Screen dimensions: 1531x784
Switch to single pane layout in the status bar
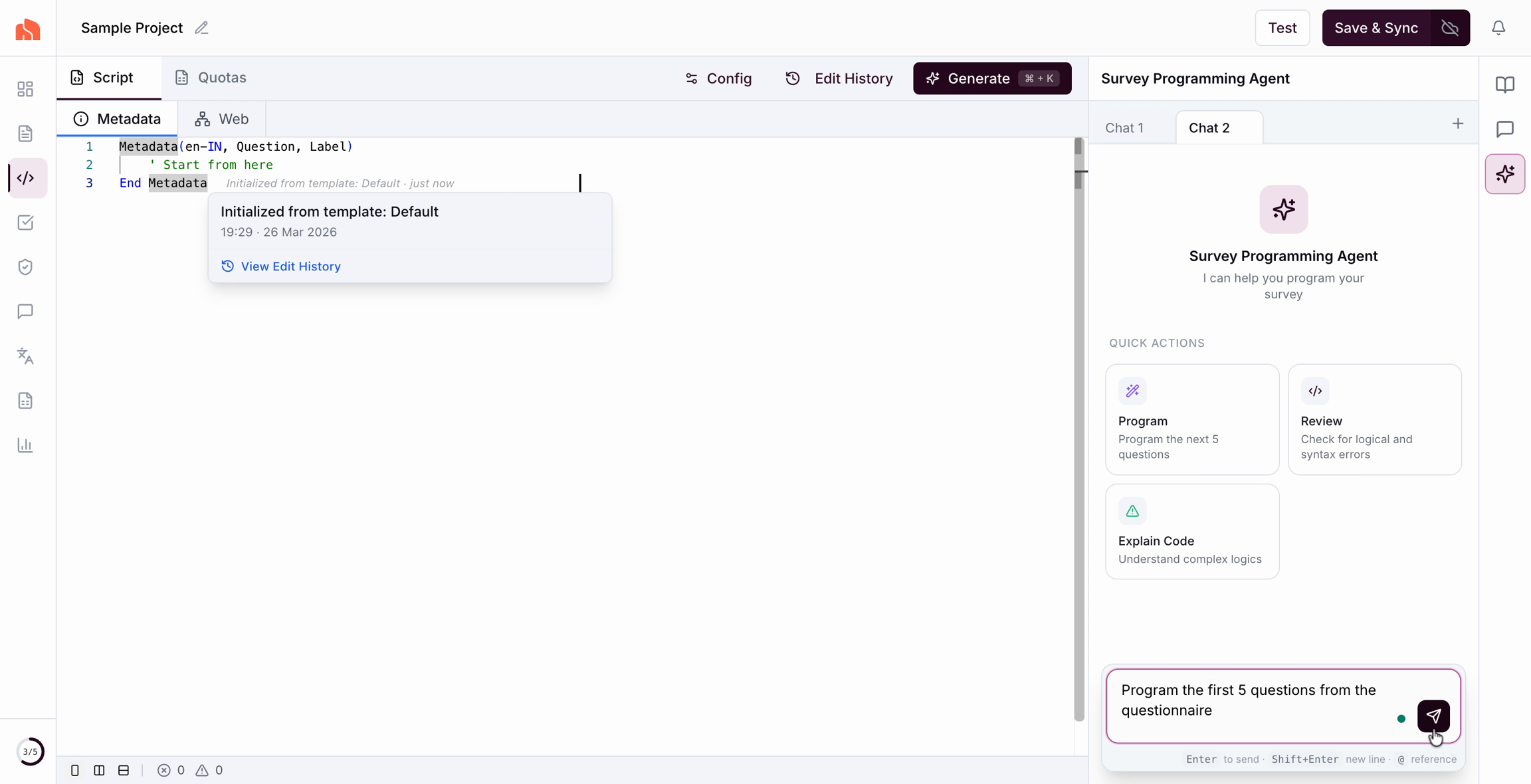(75, 770)
